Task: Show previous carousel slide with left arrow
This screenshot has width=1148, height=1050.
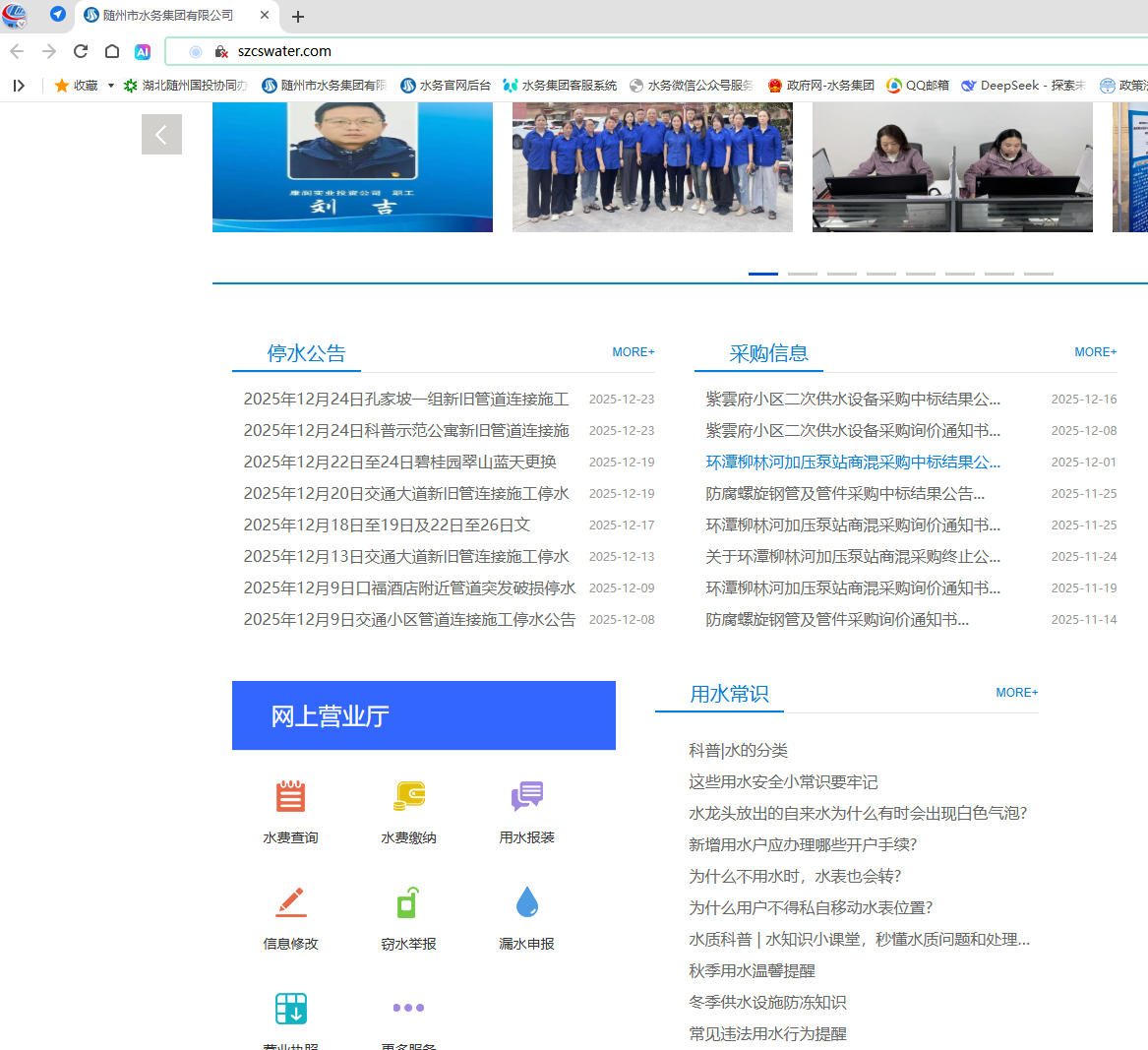Action: tap(161, 134)
